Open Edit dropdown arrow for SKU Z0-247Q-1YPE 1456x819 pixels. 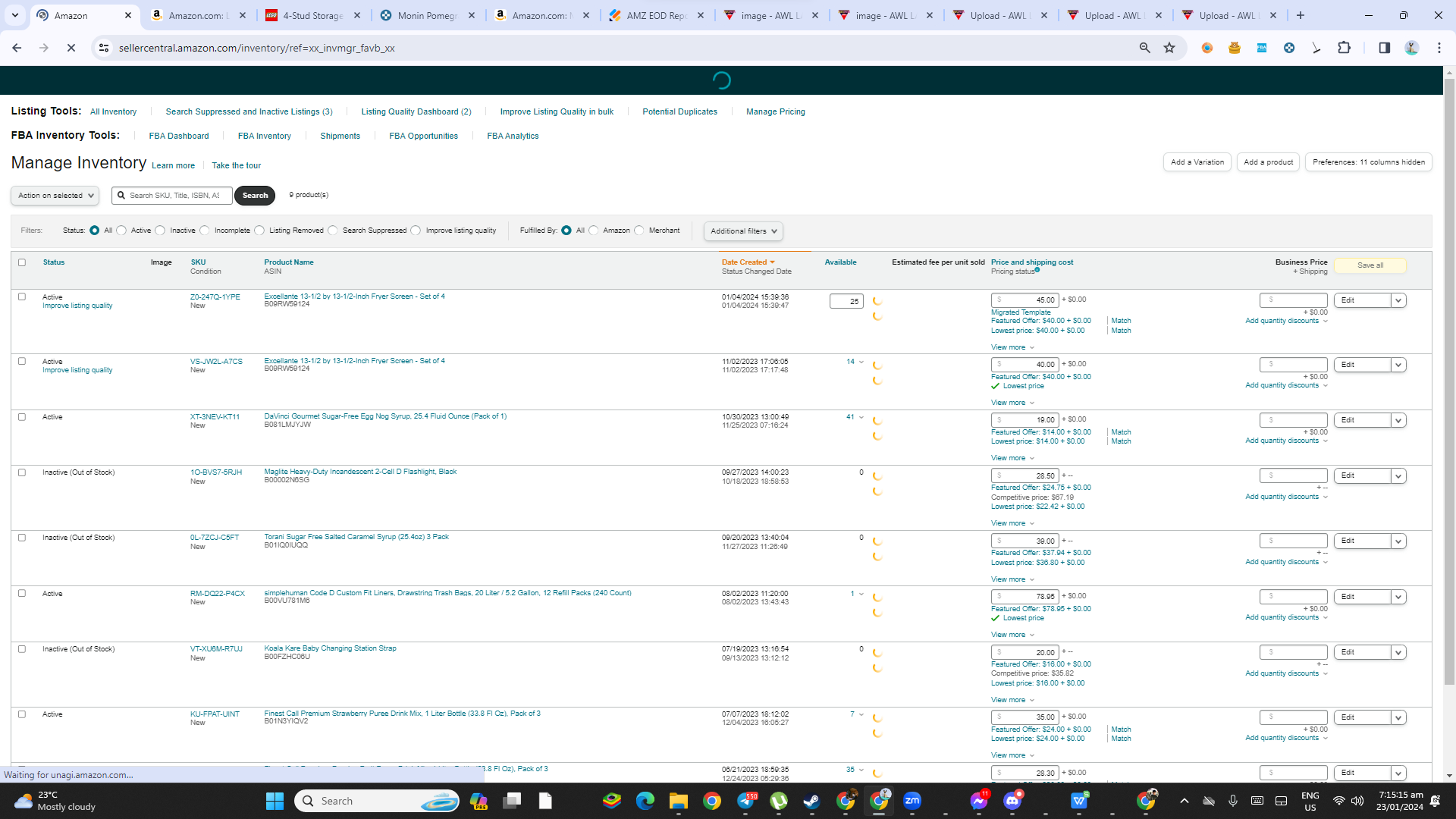pos(1399,300)
